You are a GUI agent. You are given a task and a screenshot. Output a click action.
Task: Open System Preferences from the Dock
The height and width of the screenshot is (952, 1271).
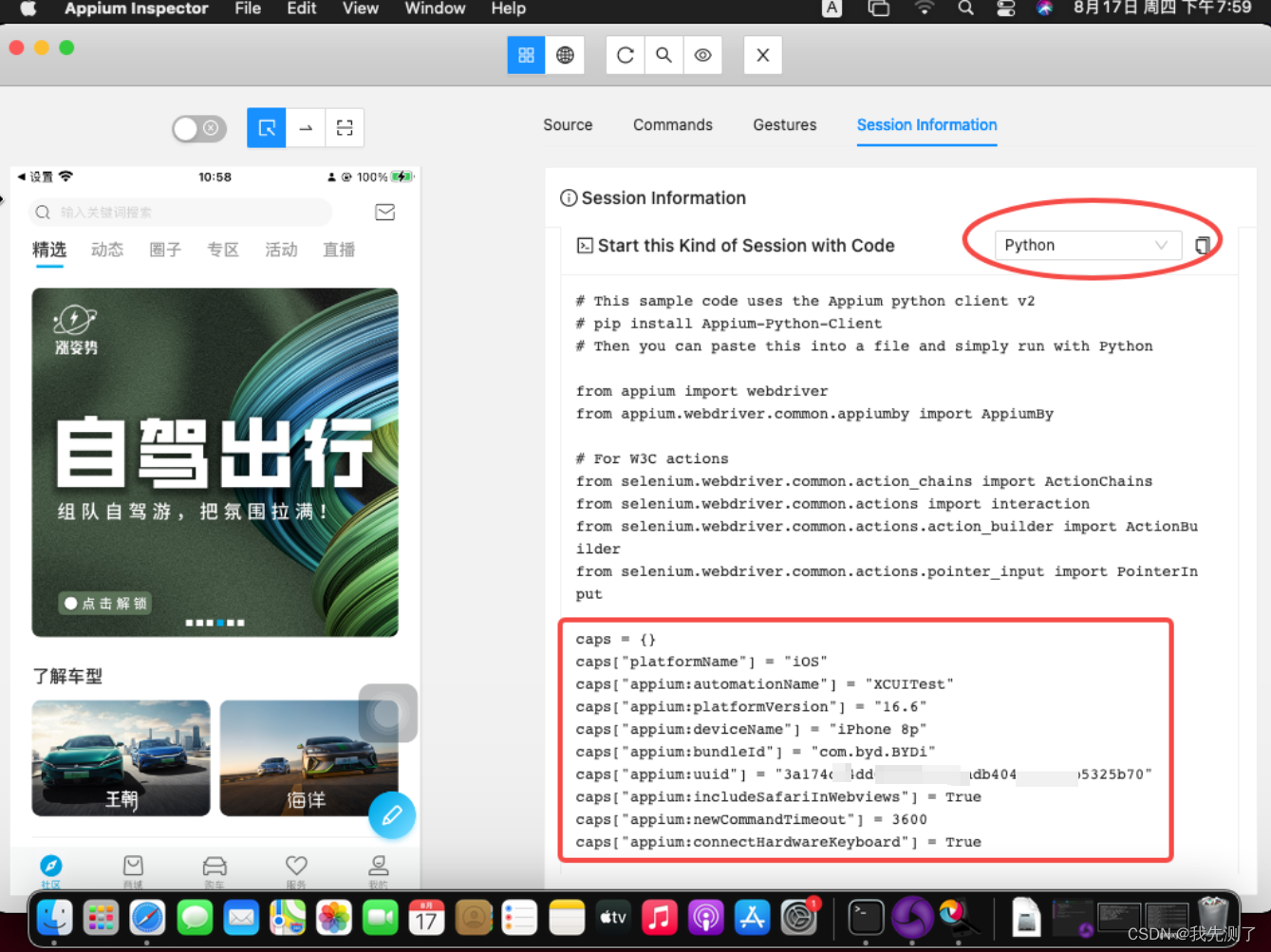click(799, 918)
